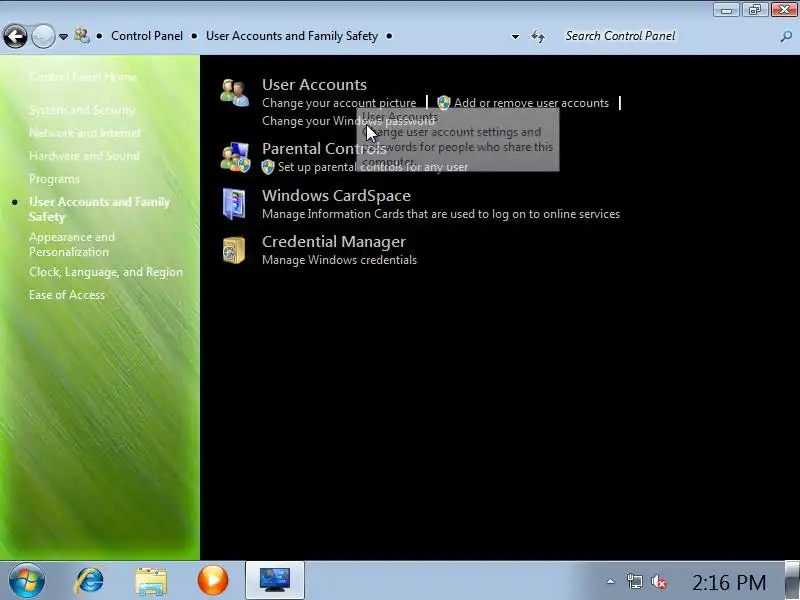
Task: Open Parental Controls heading
Action: pyautogui.click(x=324, y=148)
